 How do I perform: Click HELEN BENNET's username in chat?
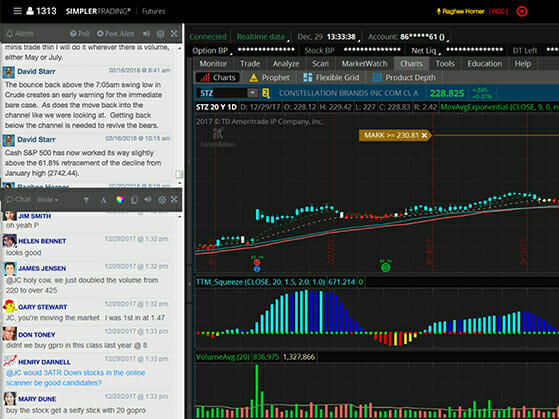pos(42,241)
